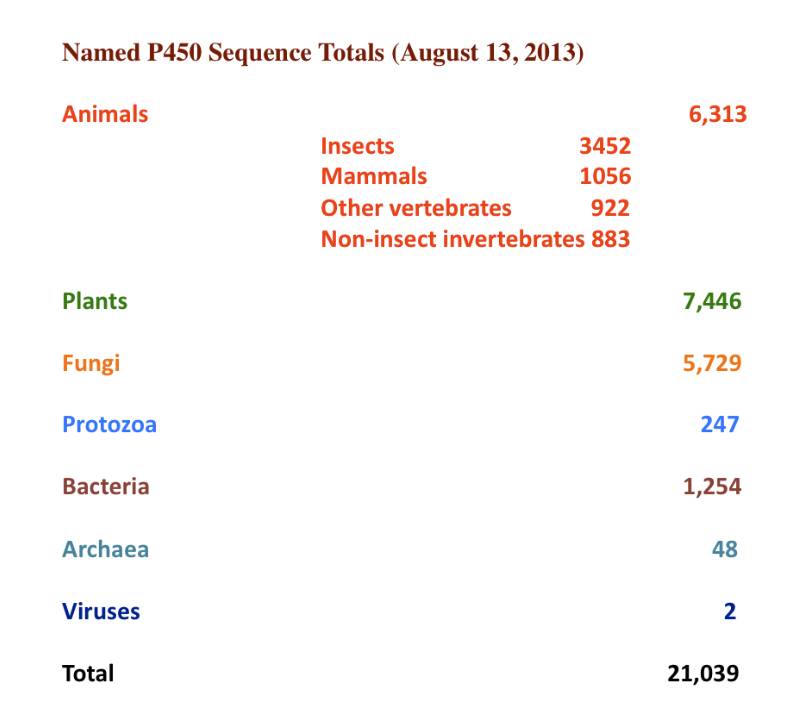Screen dimensions: 789x712
Task: Click the title Named P450 Sequence Totals
Action: pyautogui.click(x=323, y=53)
